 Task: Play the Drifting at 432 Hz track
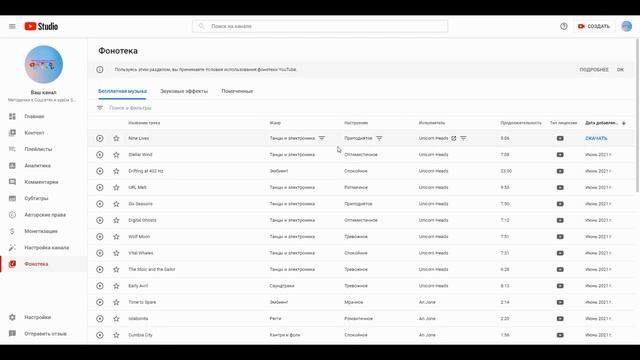pyautogui.click(x=100, y=171)
